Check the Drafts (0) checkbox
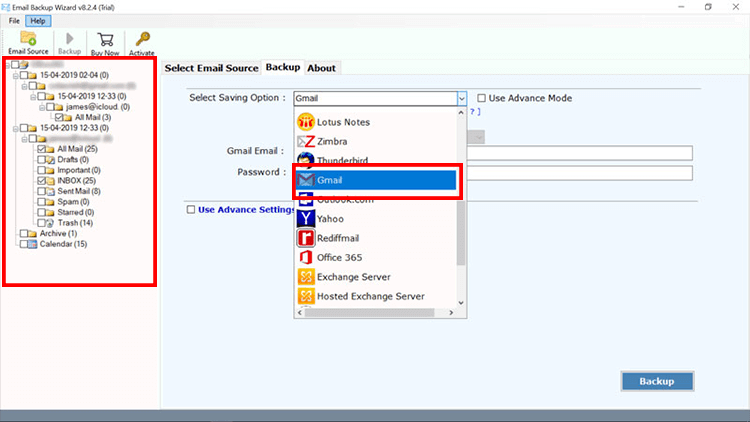Image resolution: width=750 pixels, height=422 pixels. [x=42, y=160]
